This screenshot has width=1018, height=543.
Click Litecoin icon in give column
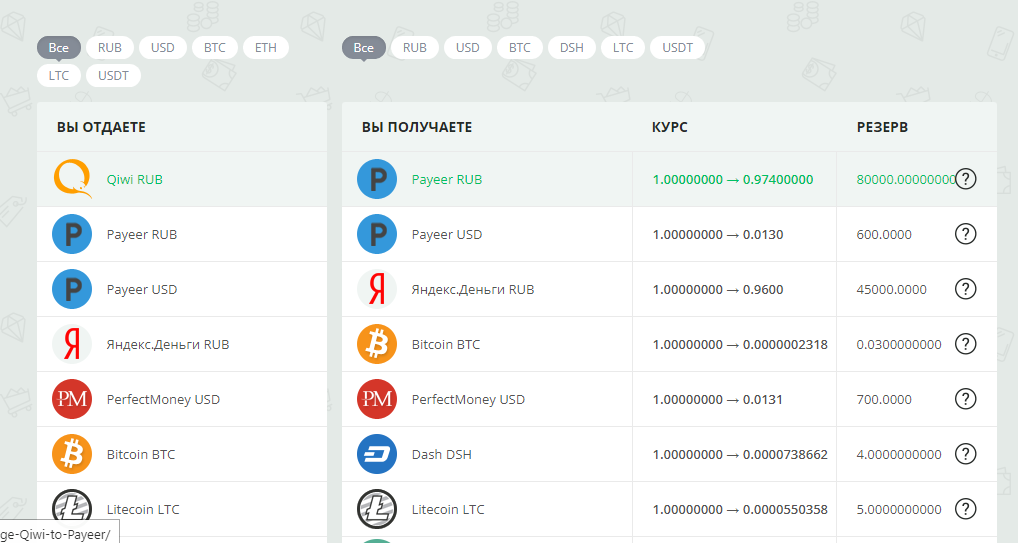(72, 509)
